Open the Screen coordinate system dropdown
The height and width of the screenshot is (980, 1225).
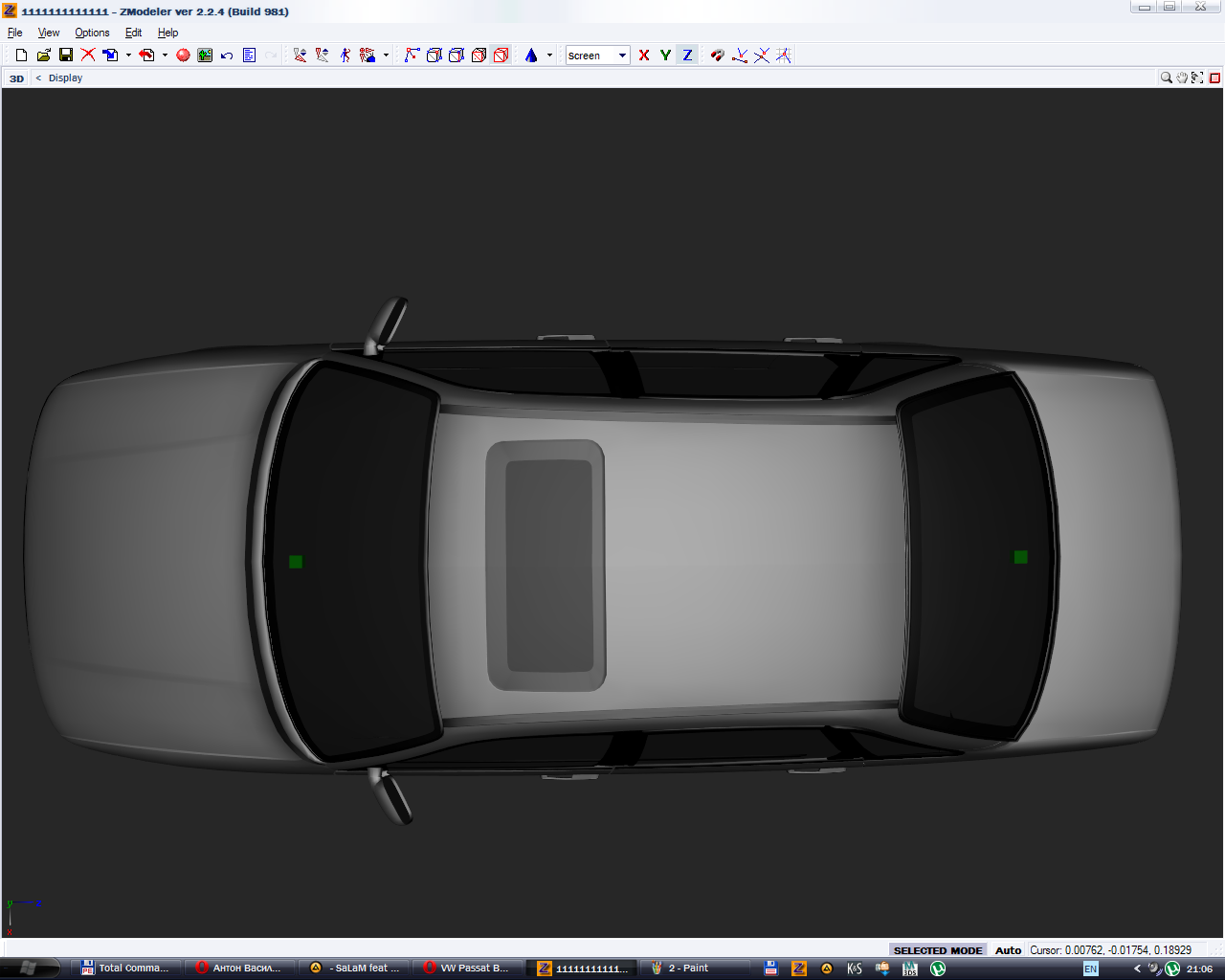(x=622, y=56)
